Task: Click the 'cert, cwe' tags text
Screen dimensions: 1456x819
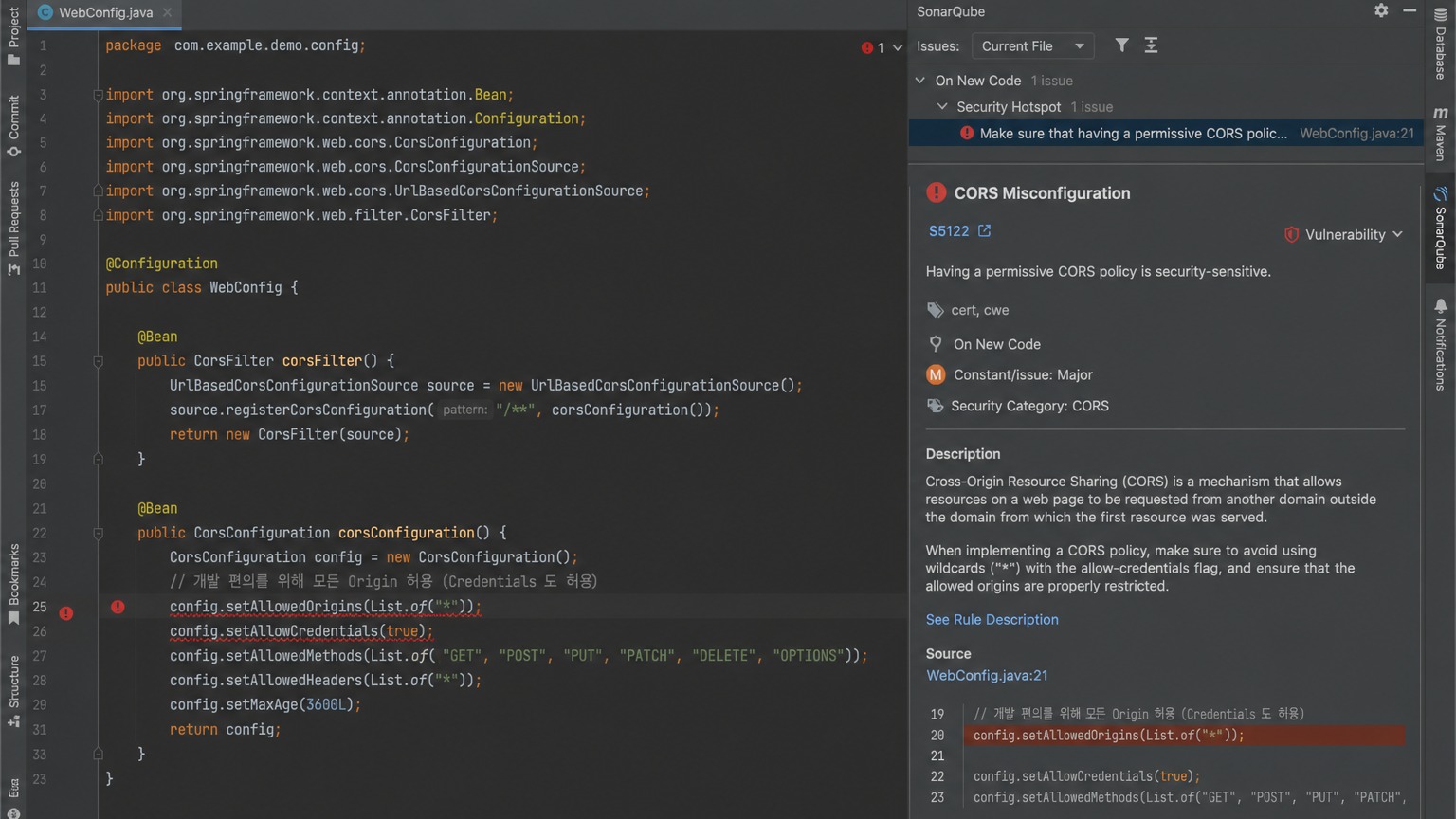Action: tap(979, 310)
